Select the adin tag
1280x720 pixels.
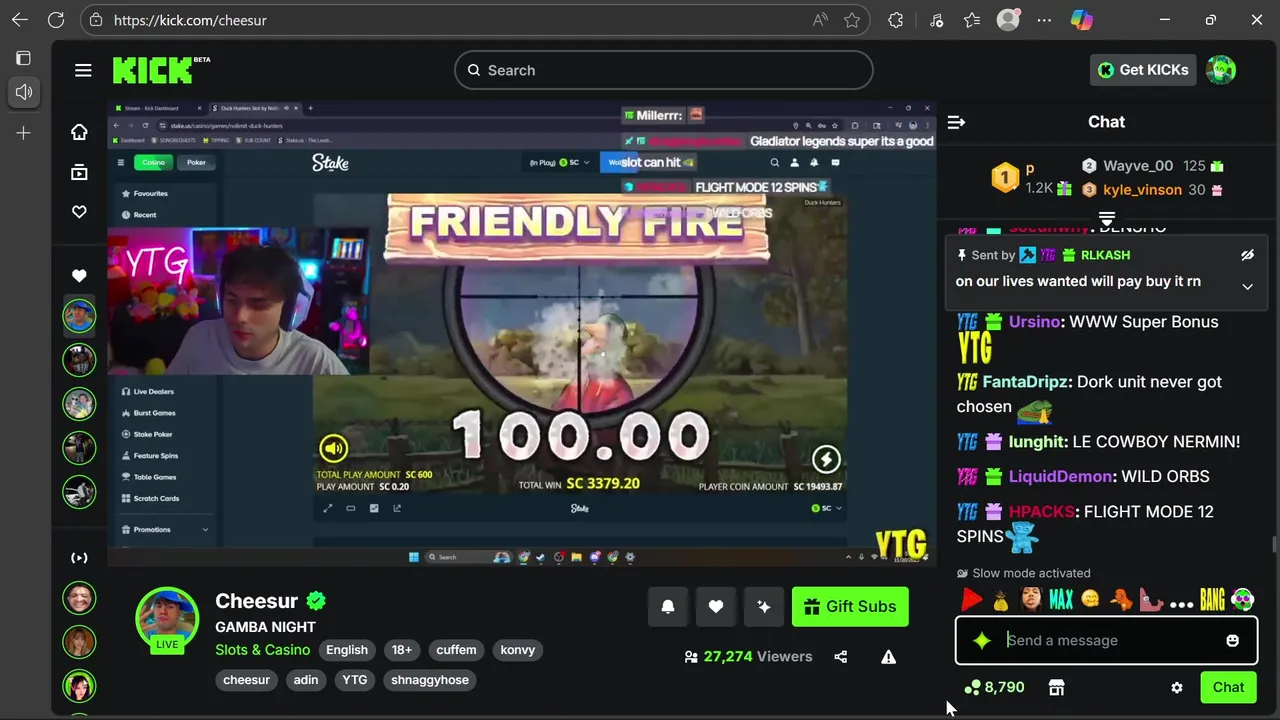pos(306,680)
